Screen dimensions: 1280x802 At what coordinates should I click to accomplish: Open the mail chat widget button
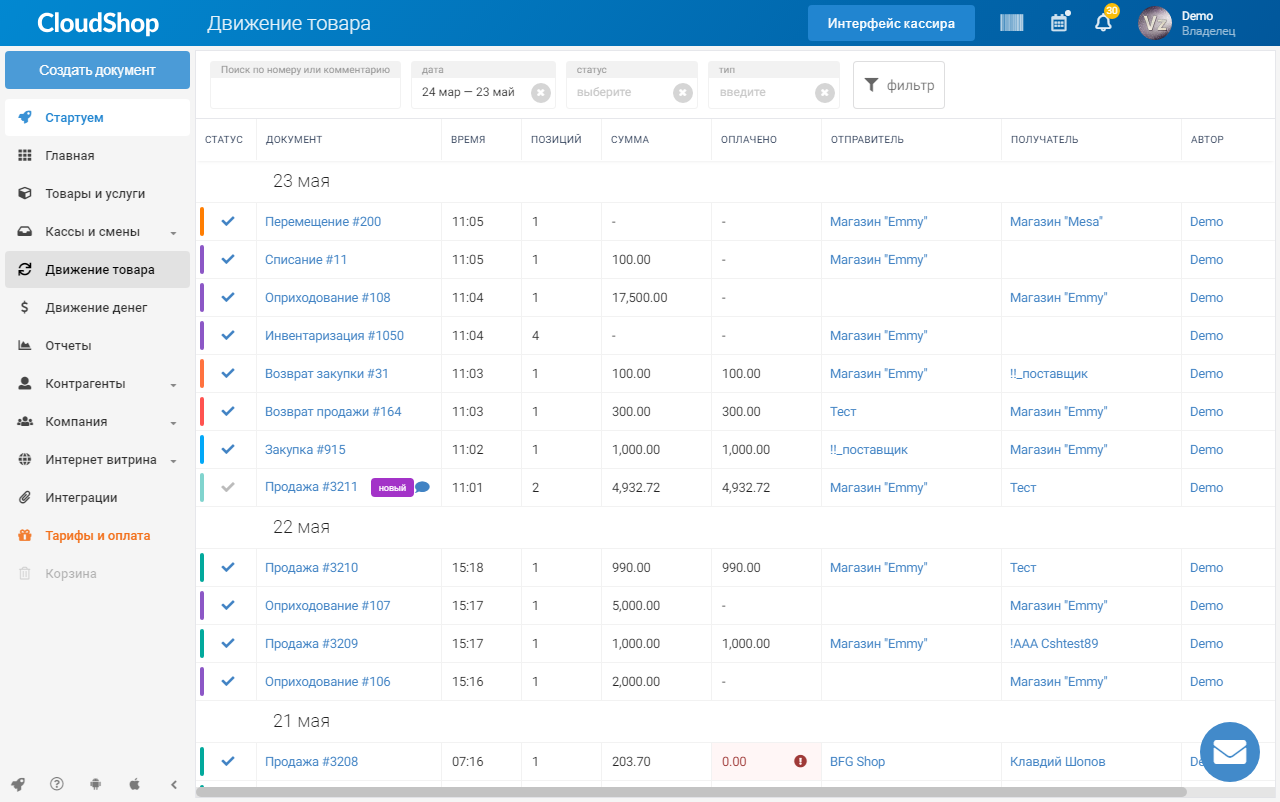click(1229, 752)
